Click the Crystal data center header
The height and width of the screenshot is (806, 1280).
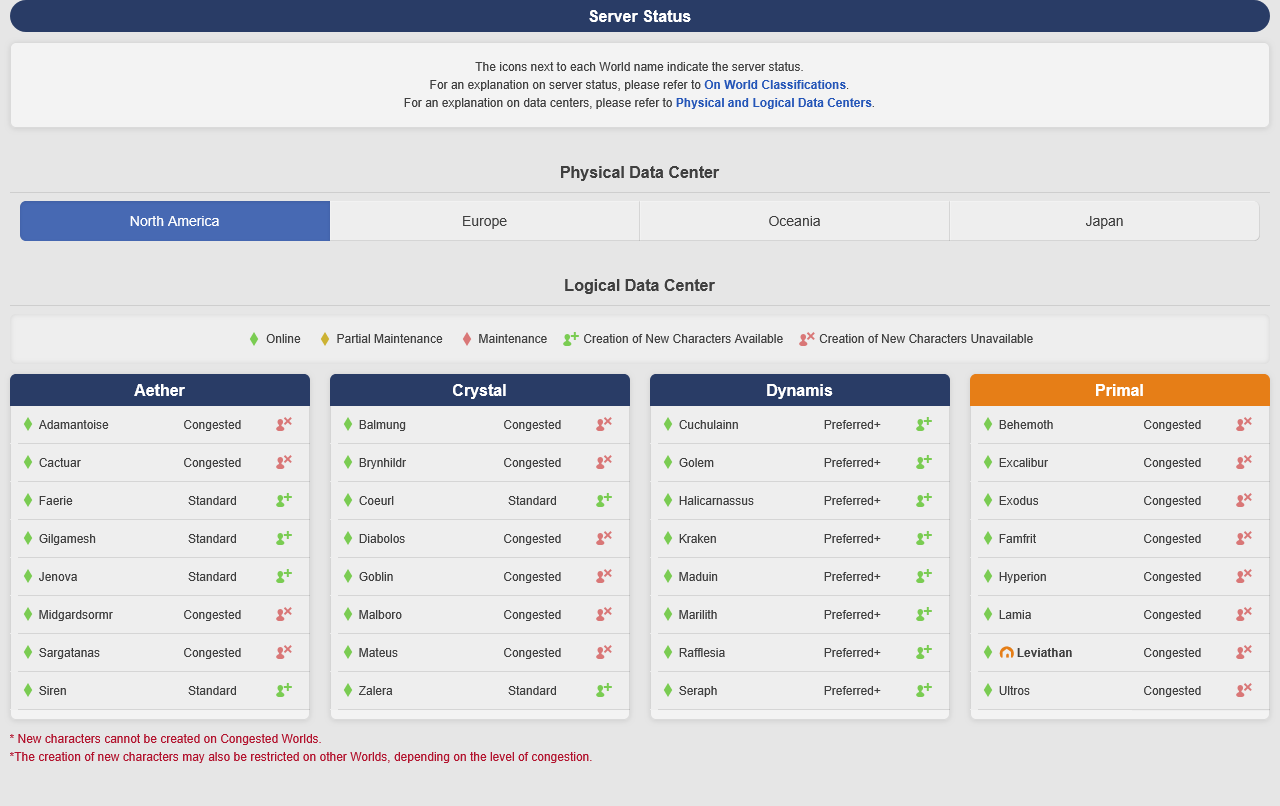point(480,390)
